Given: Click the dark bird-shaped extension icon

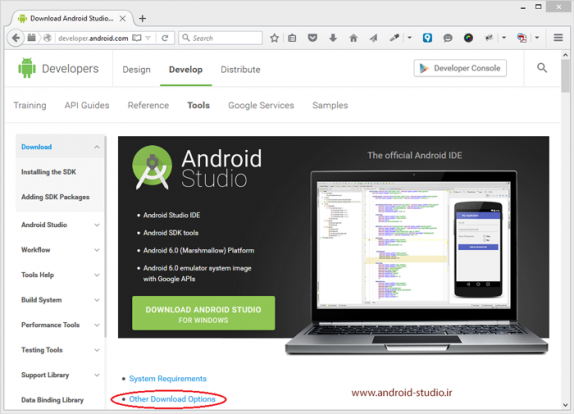Looking at the screenshot, I should point(489,38).
